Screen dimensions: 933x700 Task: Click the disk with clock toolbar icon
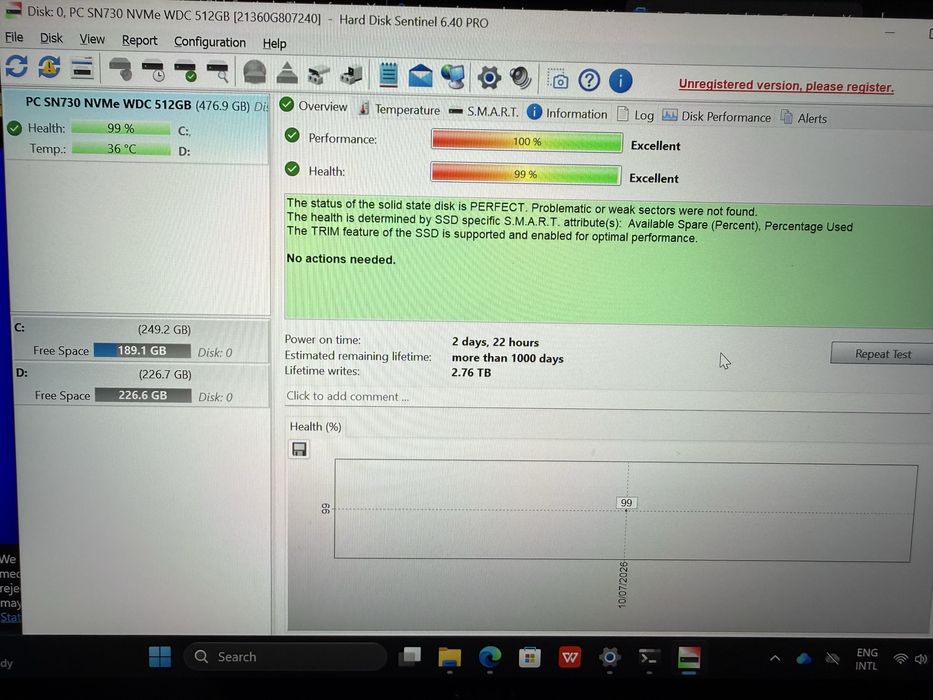tap(154, 71)
